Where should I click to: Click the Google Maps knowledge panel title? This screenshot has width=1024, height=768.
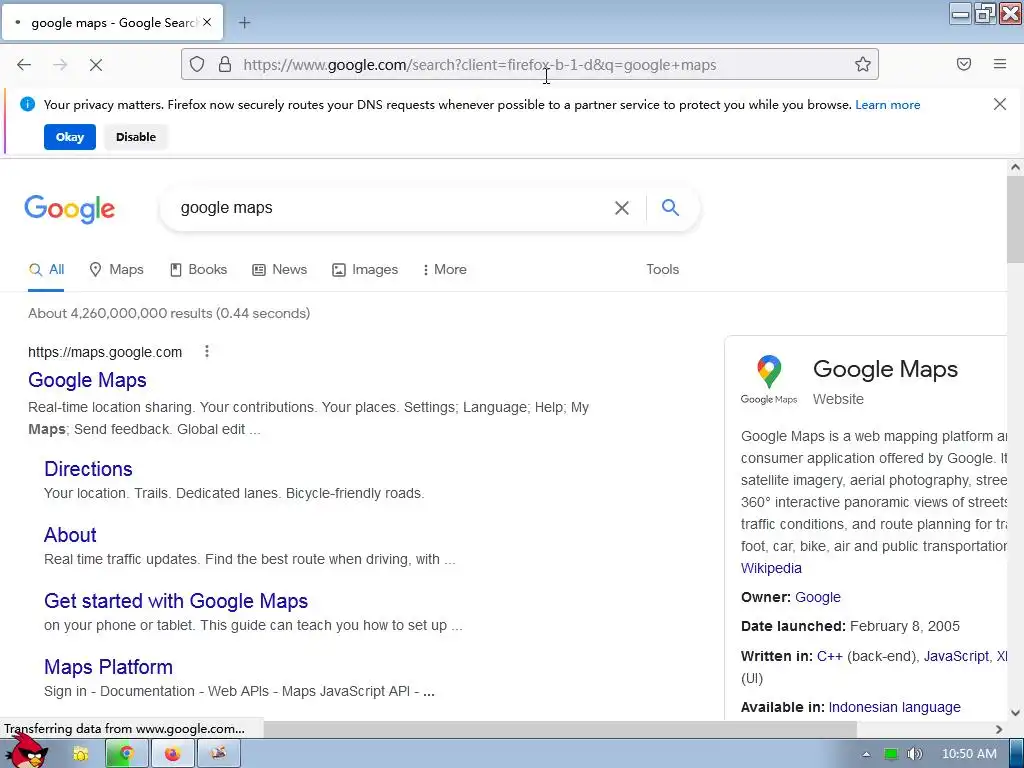click(x=885, y=369)
